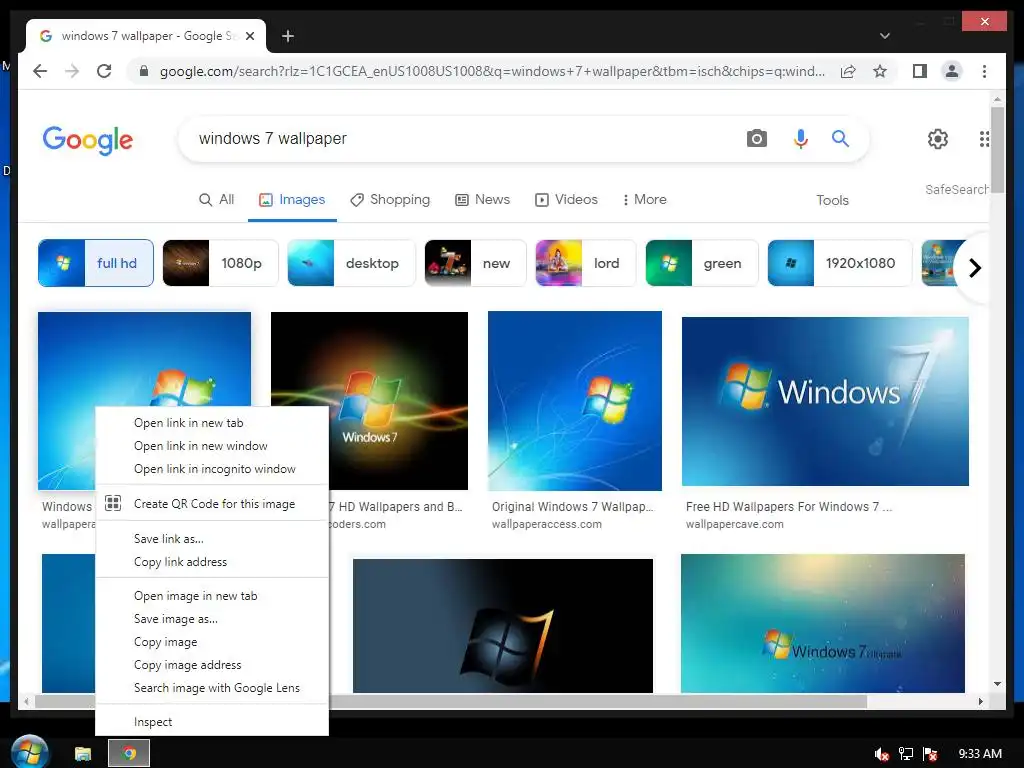Open the Chrome three-dot menu
1024x768 pixels.
click(984, 71)
